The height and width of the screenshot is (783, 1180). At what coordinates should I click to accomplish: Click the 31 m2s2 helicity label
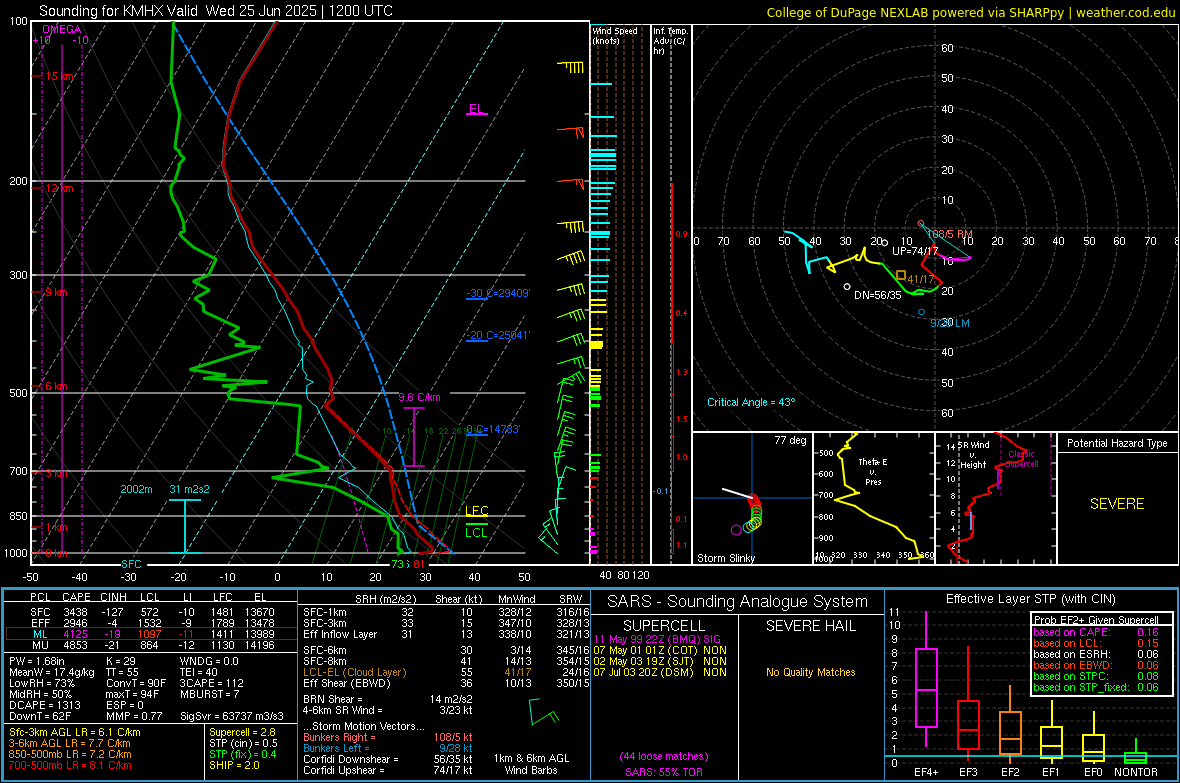tap(190, 489)
